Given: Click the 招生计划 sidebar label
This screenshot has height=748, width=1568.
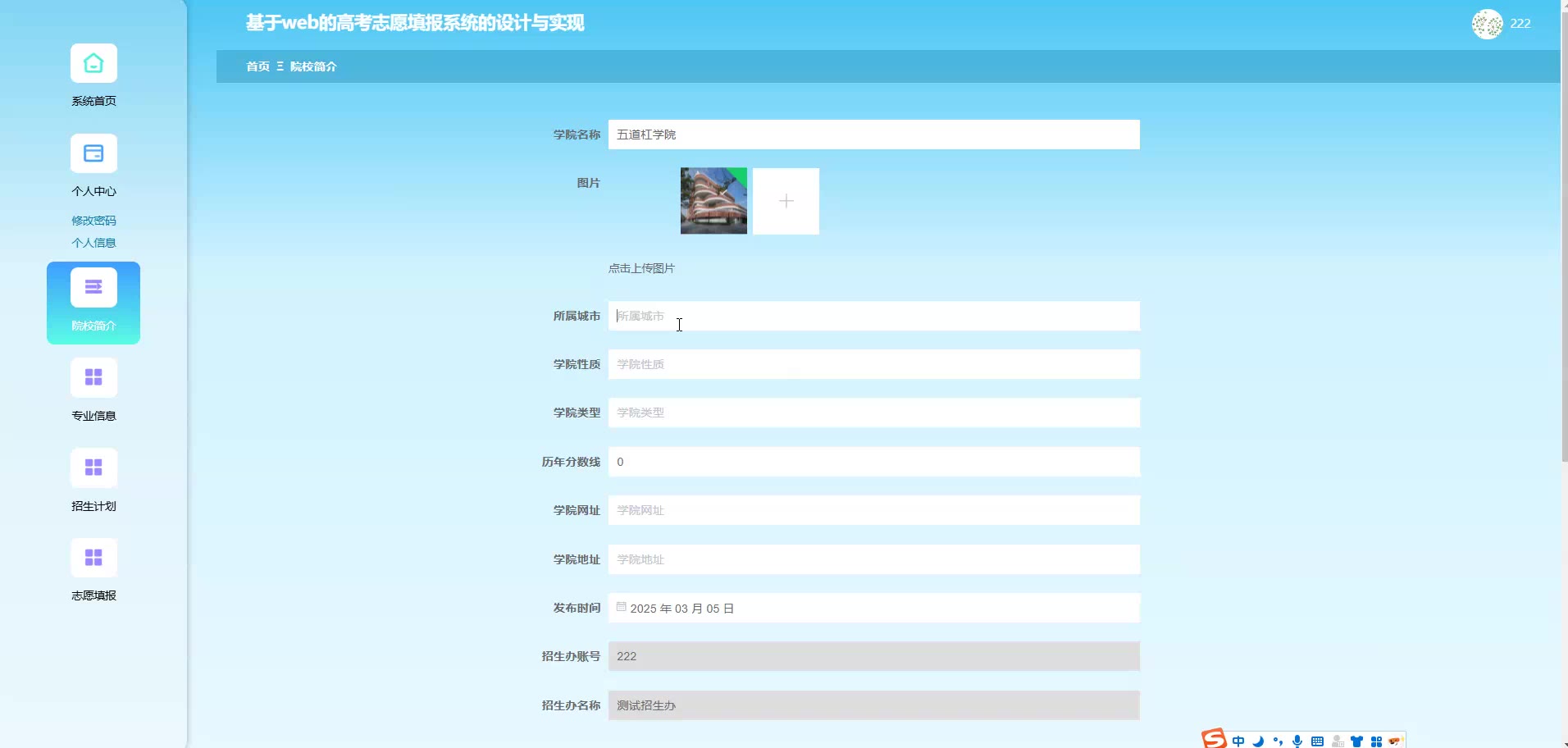Looking at the screenshot, I should [x=93, y=506].
